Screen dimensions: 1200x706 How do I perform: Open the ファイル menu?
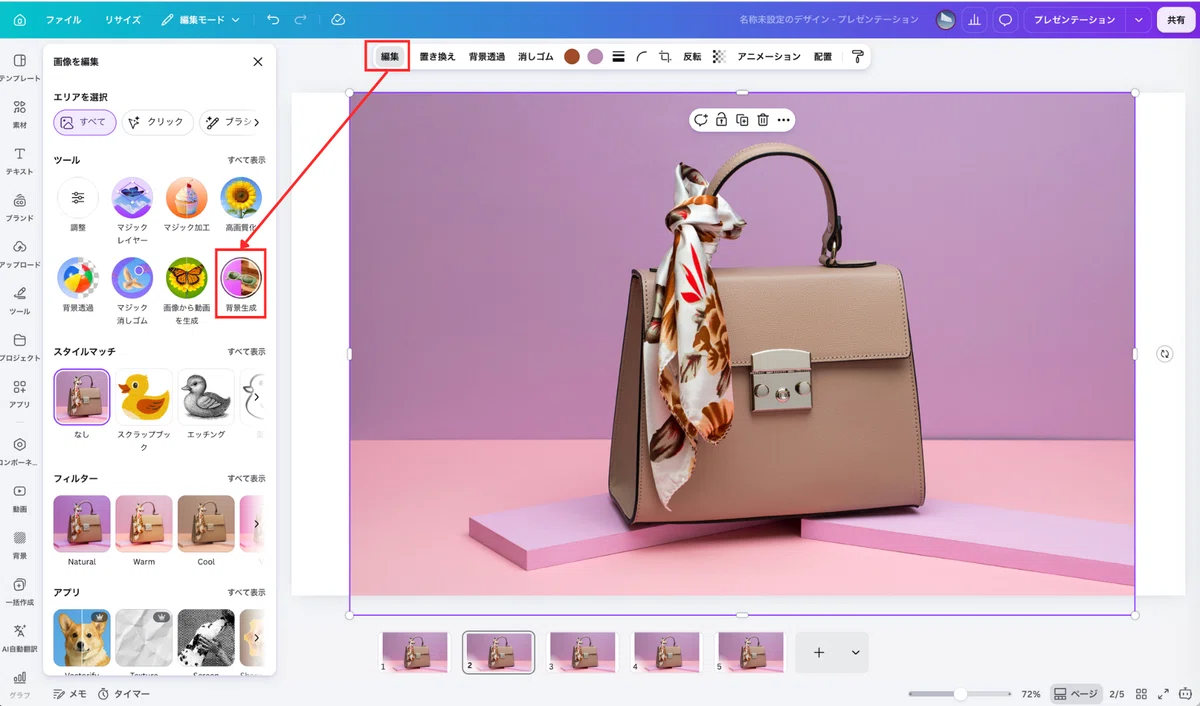pyautogui.click(x=64, y=19)
